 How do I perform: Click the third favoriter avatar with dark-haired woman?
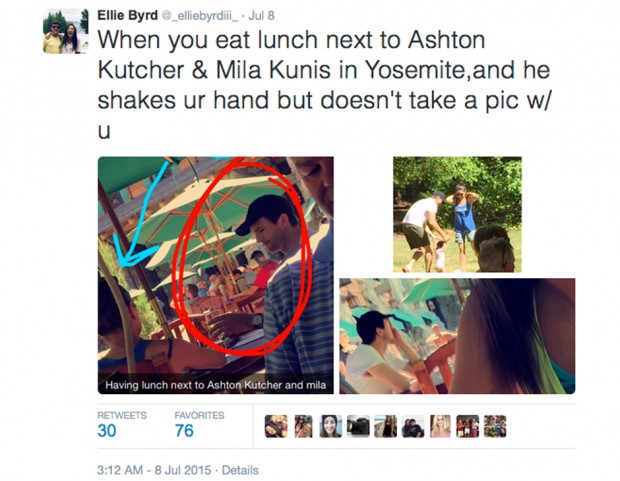pos(331,426)
